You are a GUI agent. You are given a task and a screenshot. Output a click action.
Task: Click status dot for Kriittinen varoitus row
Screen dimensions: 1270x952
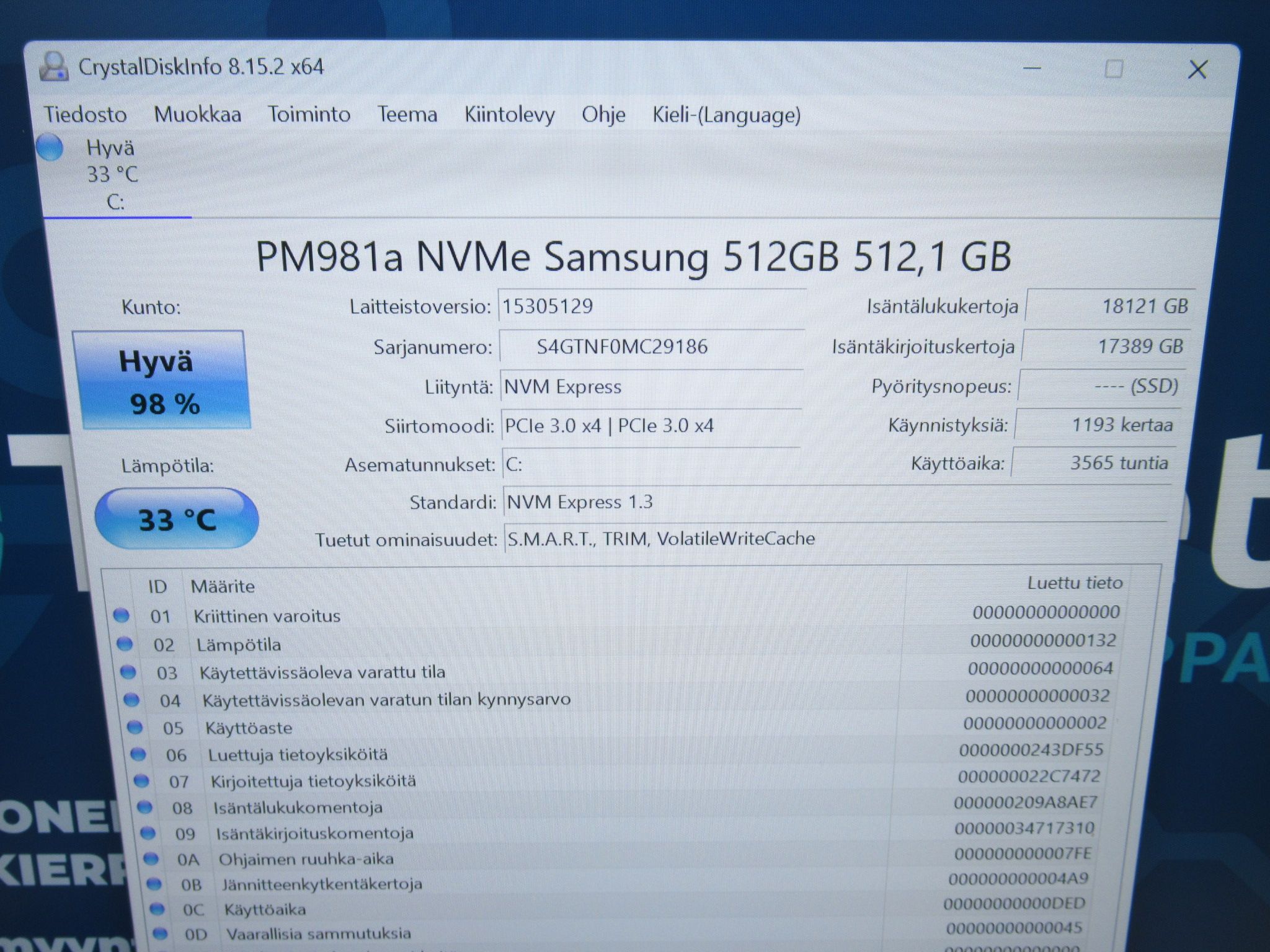(x=121, y=615)
